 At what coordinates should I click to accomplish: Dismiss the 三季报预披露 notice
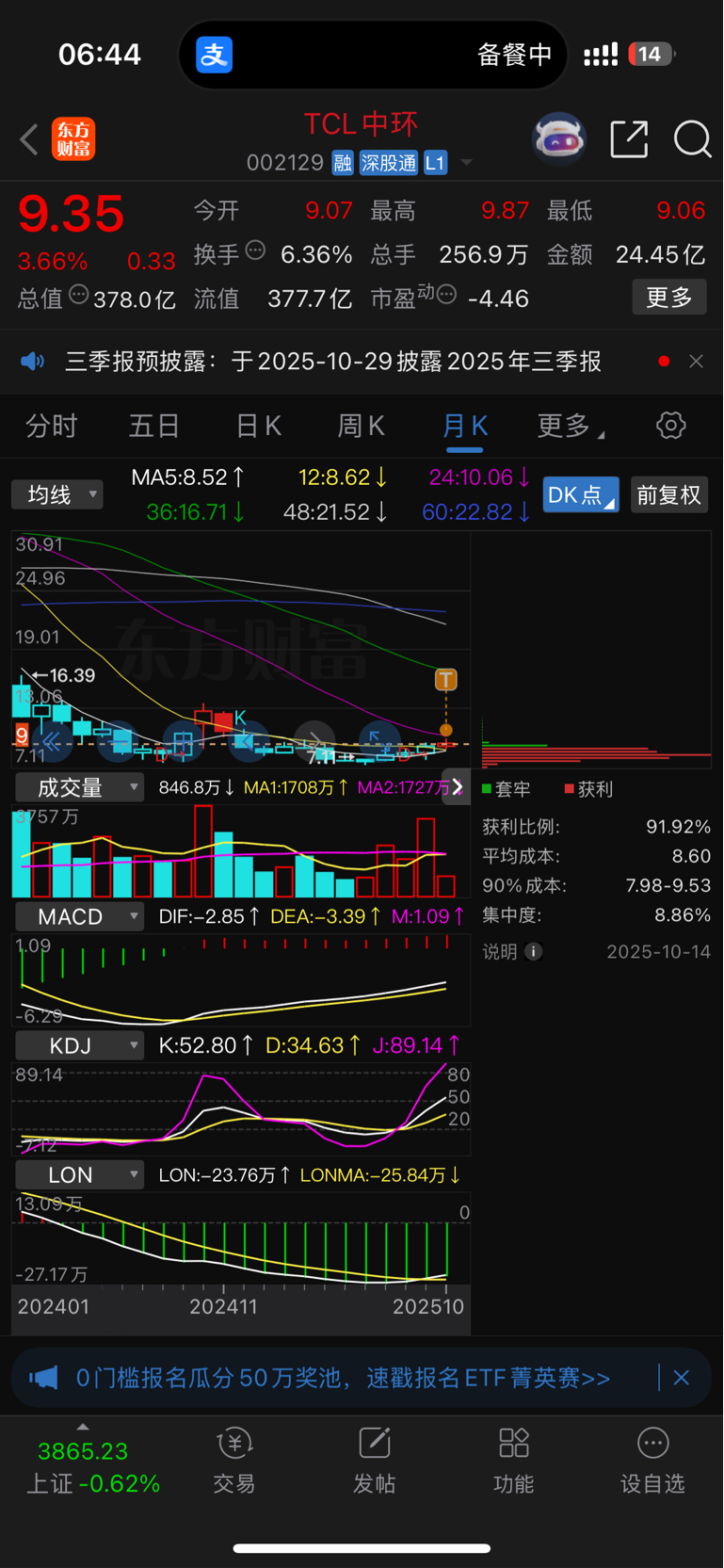click(x=696, y=362)
